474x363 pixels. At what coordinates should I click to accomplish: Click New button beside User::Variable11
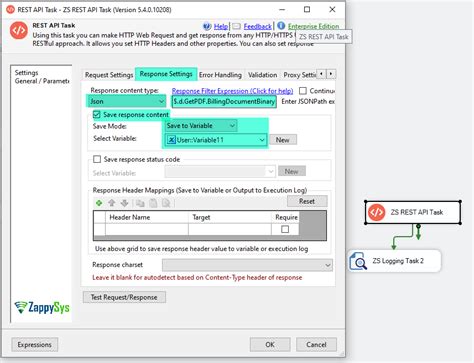pos(283,140)
